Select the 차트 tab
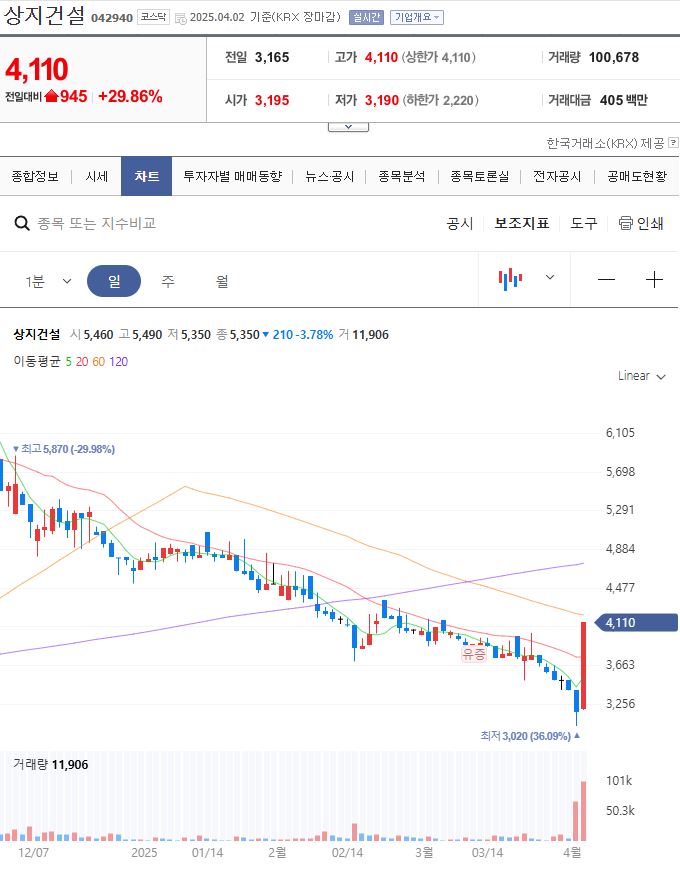The height and width of the screenshot is (886, 680). click(146, 176)
